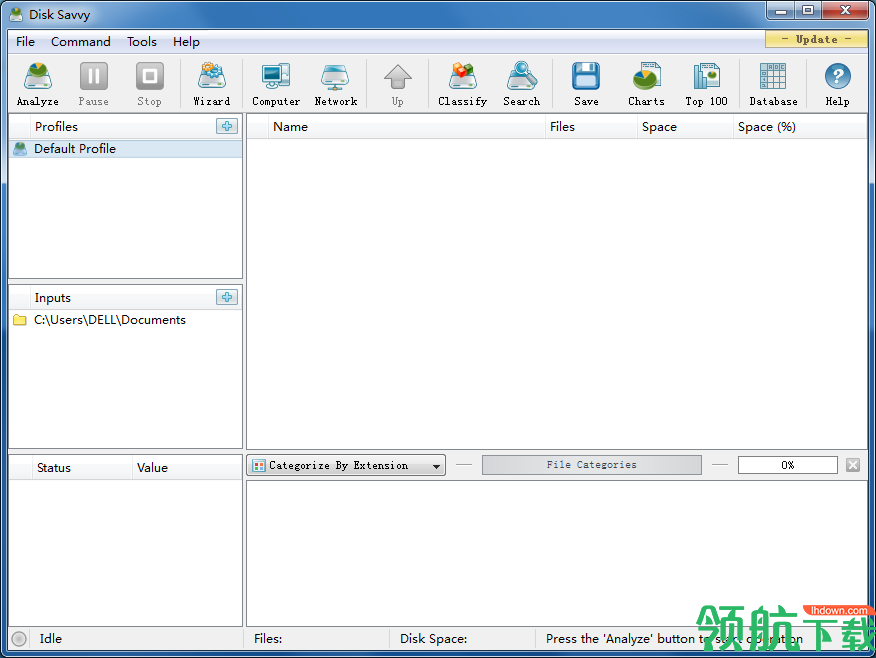Open the reports Database

coord(773,84)
